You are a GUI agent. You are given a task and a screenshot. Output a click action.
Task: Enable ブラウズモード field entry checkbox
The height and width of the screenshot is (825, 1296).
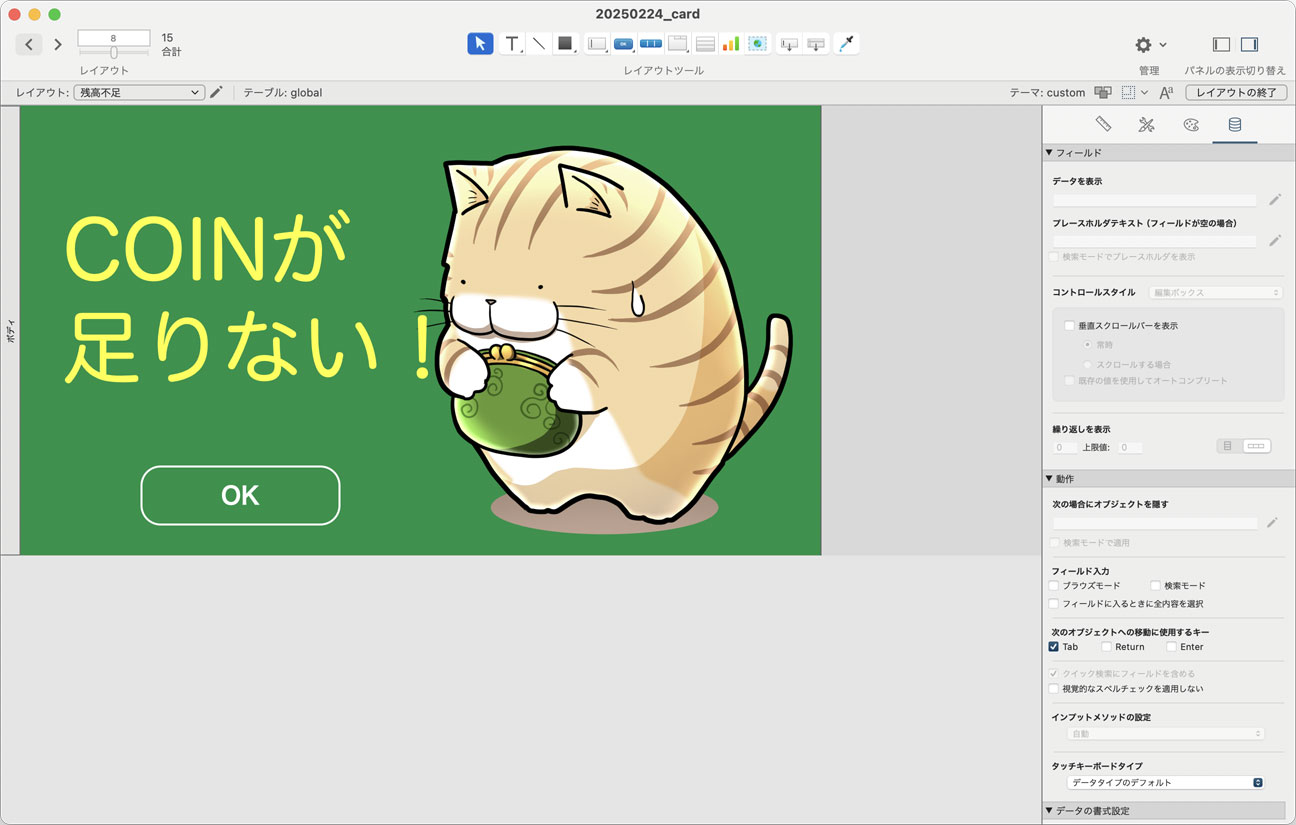[1054, 586]
